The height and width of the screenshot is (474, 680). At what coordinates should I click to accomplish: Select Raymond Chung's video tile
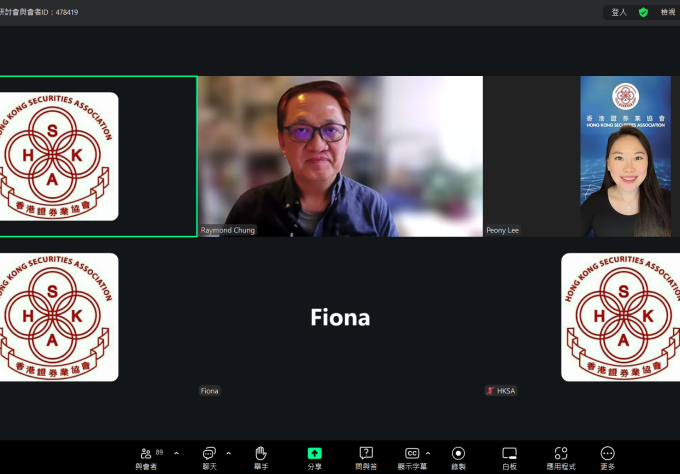340,156
